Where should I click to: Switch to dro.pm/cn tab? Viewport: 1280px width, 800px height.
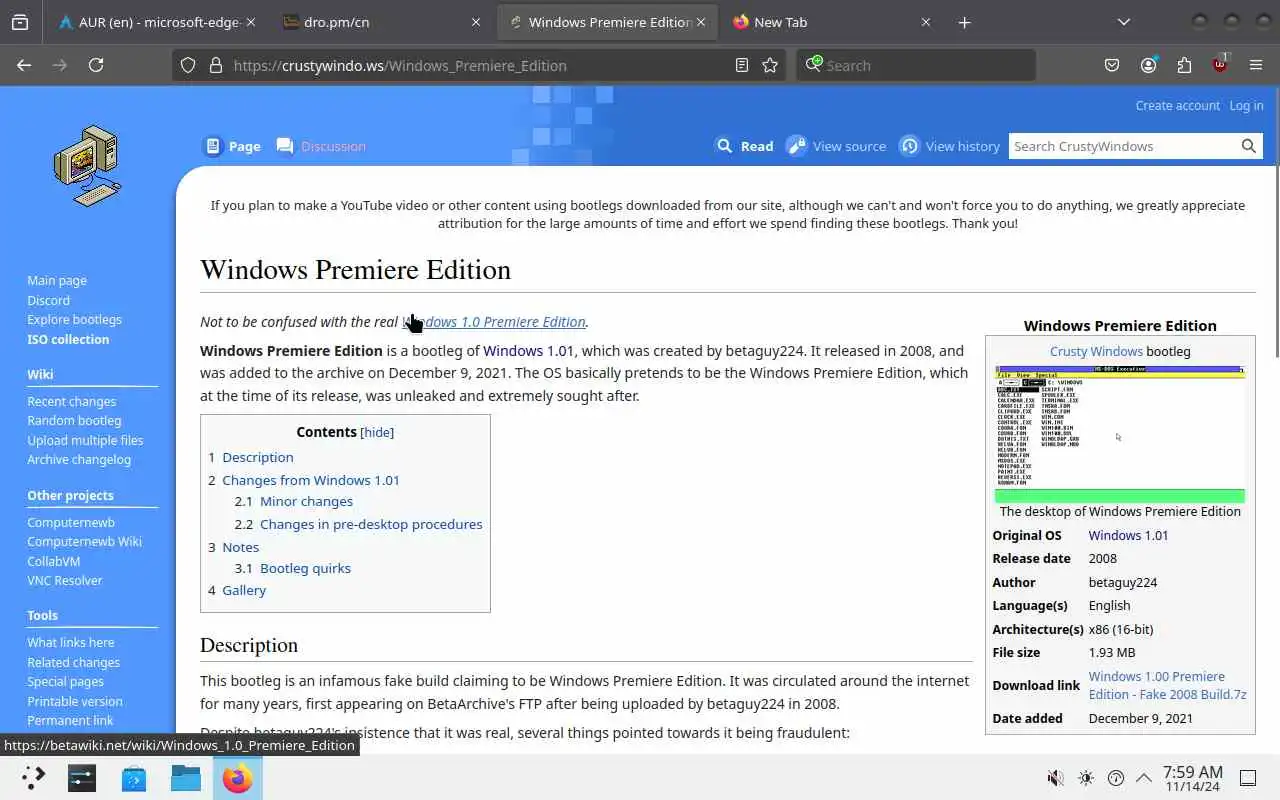point(383,22)
